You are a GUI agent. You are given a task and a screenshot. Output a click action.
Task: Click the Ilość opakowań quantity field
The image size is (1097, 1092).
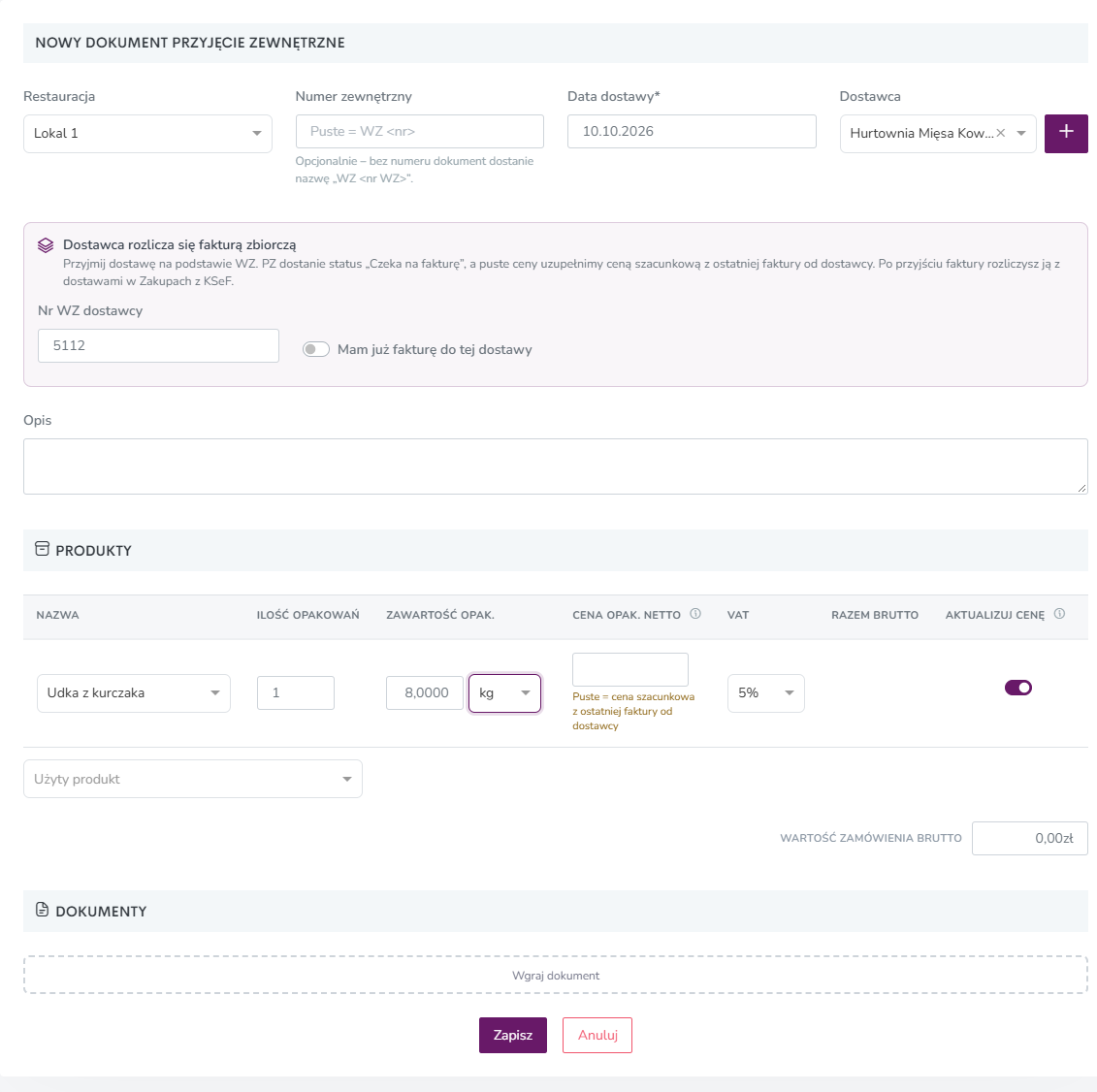[x=295, y=692]
